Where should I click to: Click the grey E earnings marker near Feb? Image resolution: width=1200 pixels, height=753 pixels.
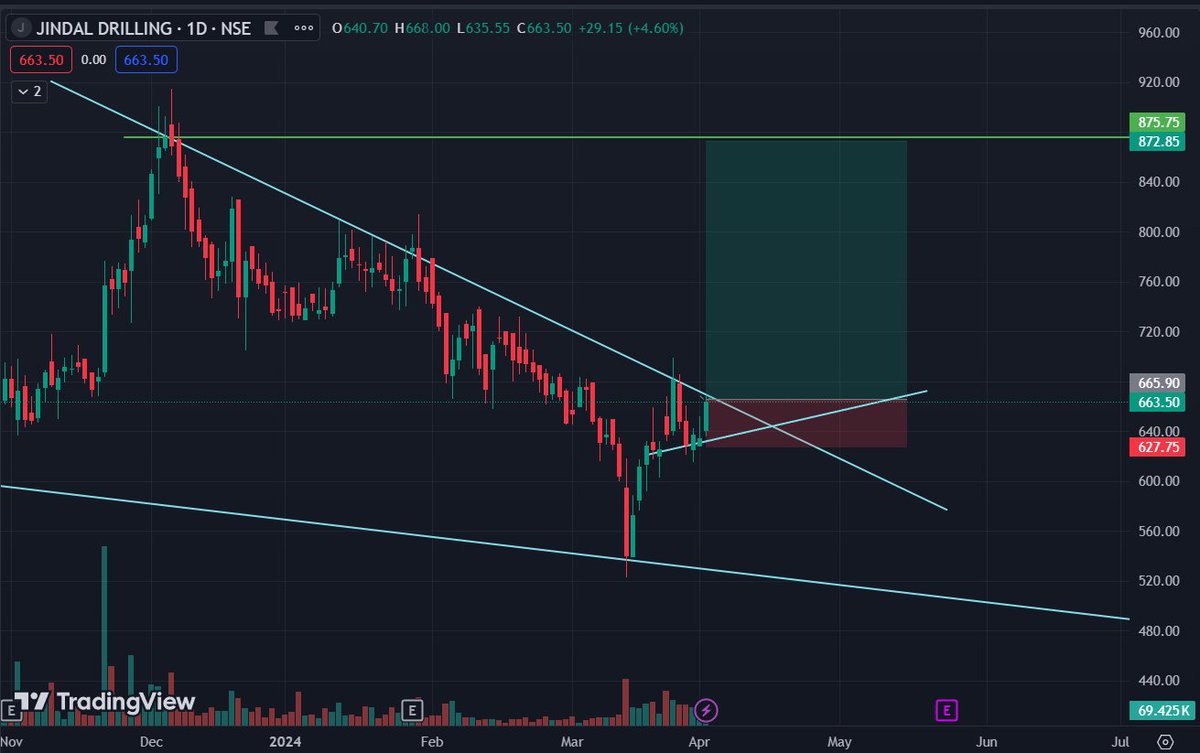click(411, 711)
